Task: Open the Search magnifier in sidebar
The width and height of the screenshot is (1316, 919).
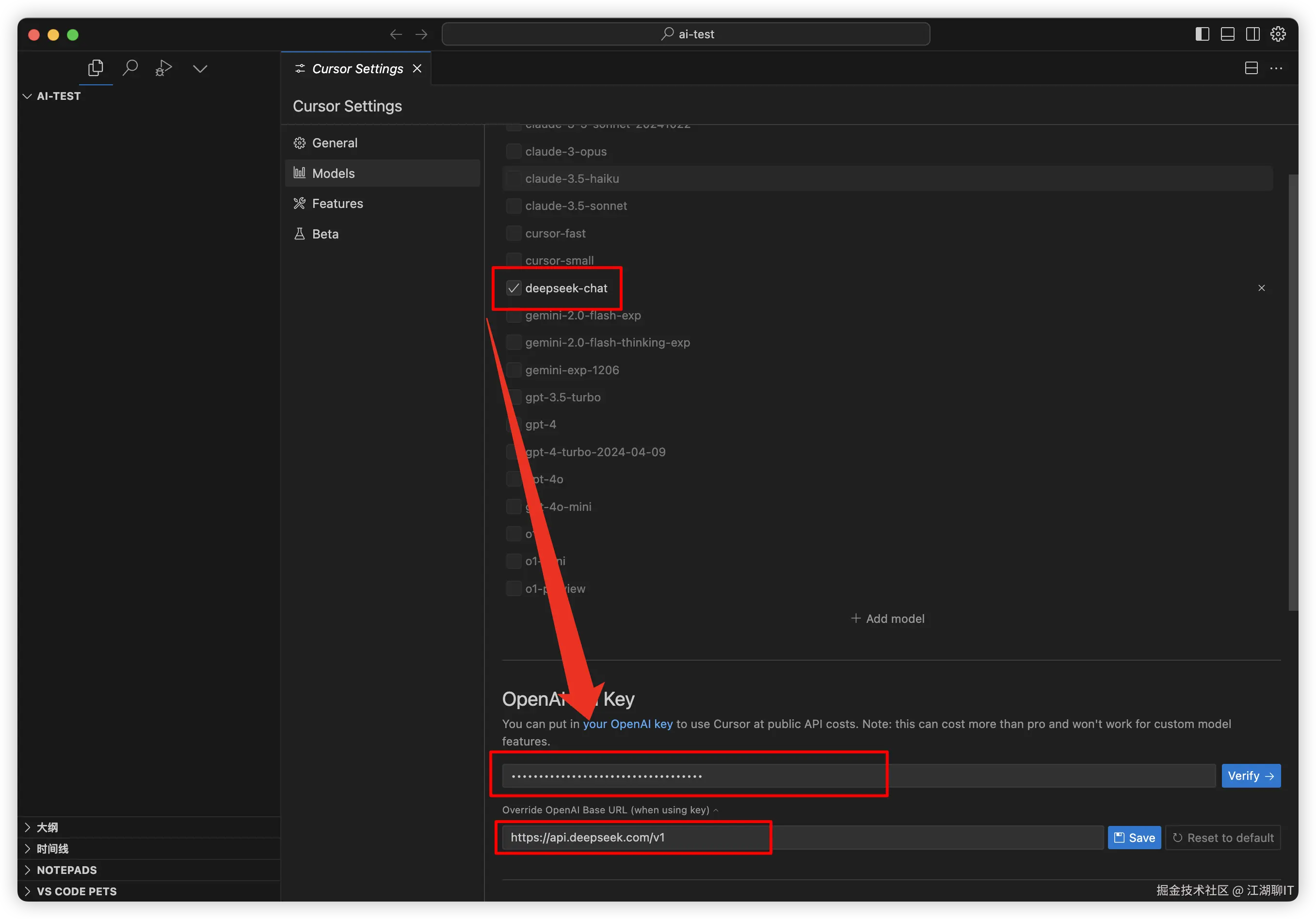Action: tap(130, 68)
